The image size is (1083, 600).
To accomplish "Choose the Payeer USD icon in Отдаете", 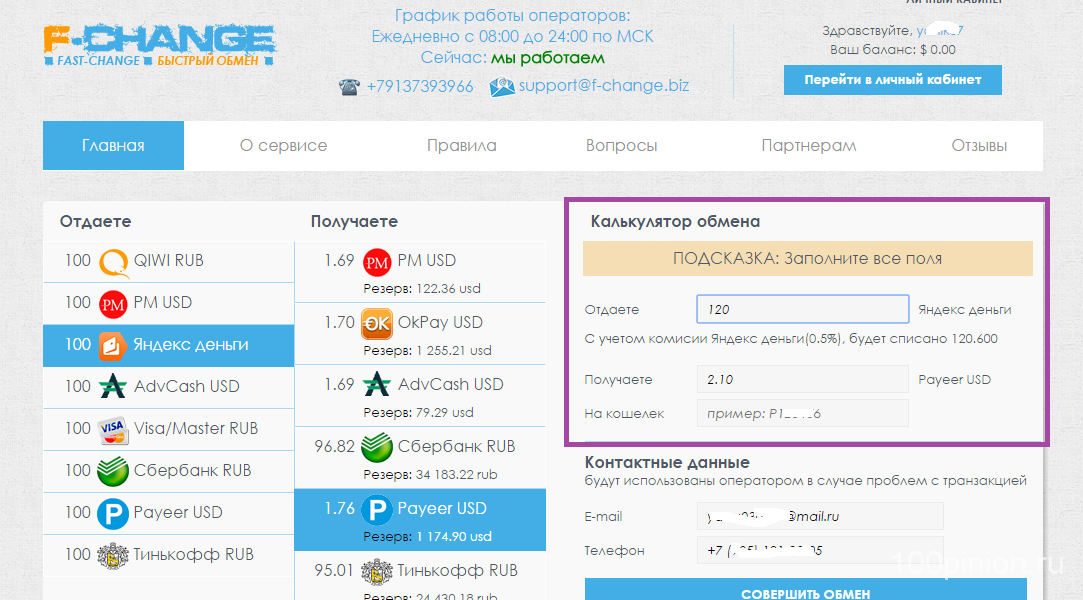I will pos(113,514).
